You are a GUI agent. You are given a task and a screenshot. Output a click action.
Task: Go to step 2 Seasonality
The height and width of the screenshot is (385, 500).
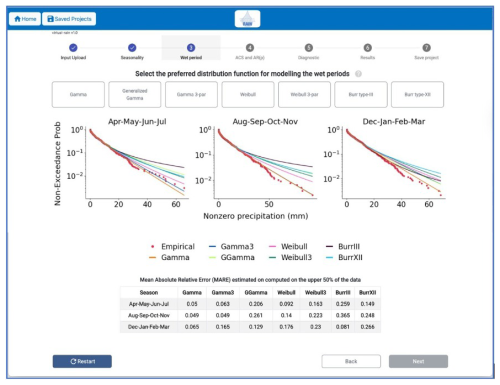pyautogui.click(x=132, y=52)
